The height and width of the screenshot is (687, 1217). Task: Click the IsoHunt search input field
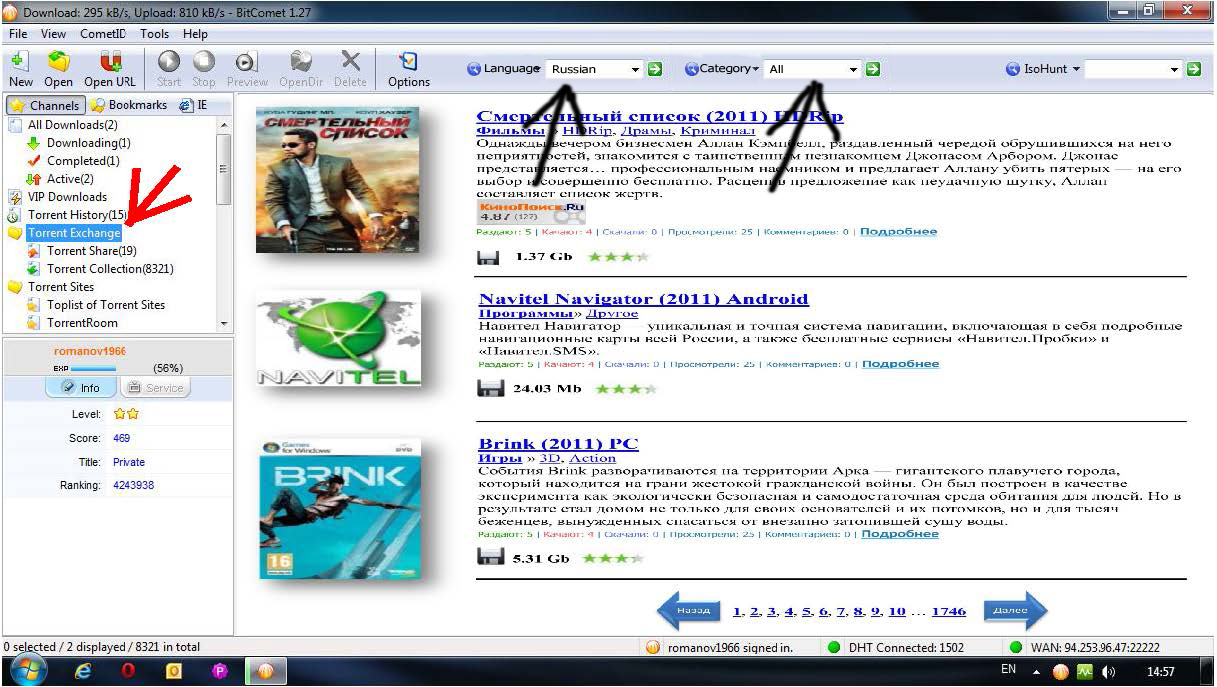[x=1126, y=69]
